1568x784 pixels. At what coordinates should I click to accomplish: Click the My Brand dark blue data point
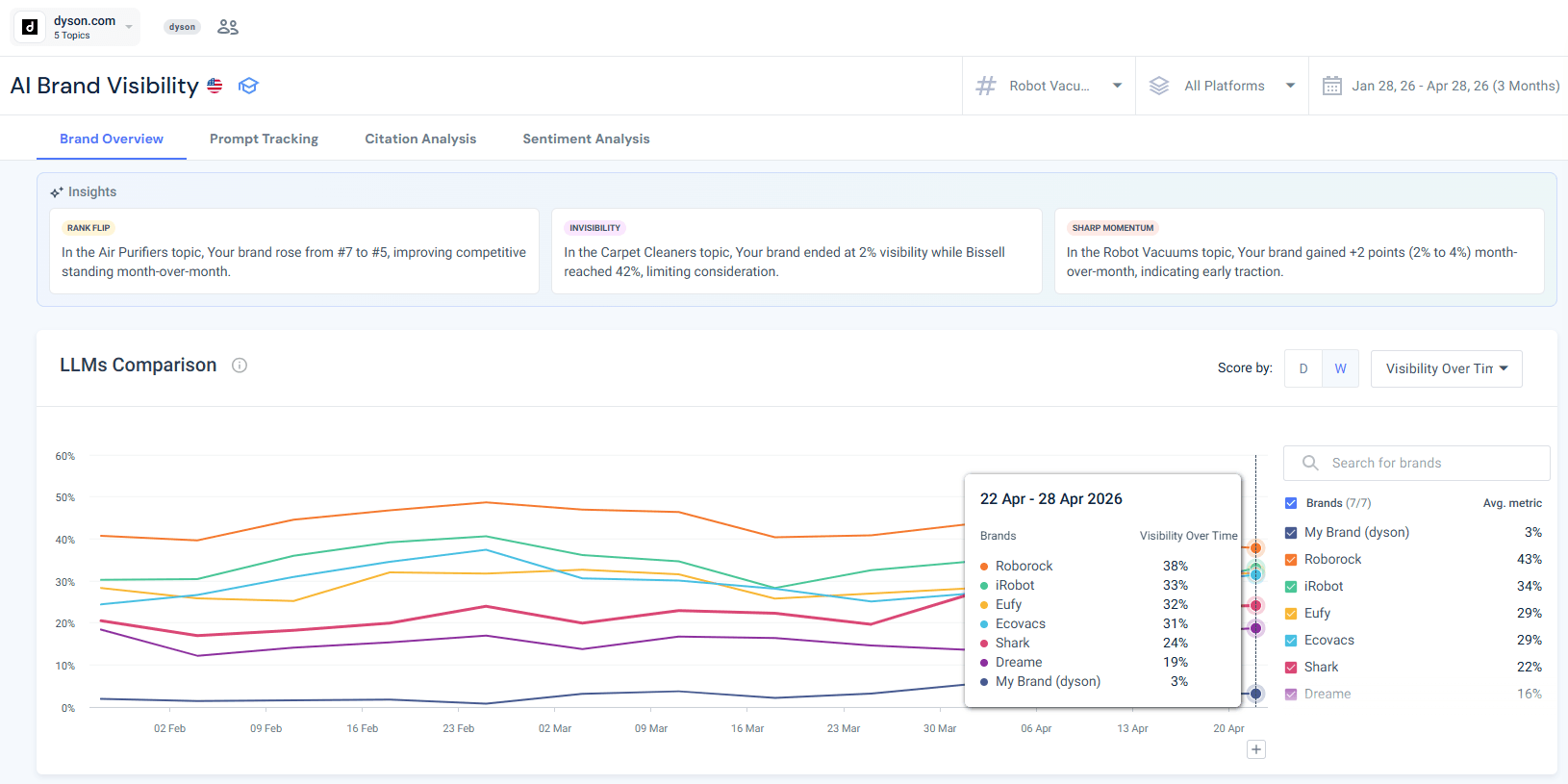[1255, 694]
